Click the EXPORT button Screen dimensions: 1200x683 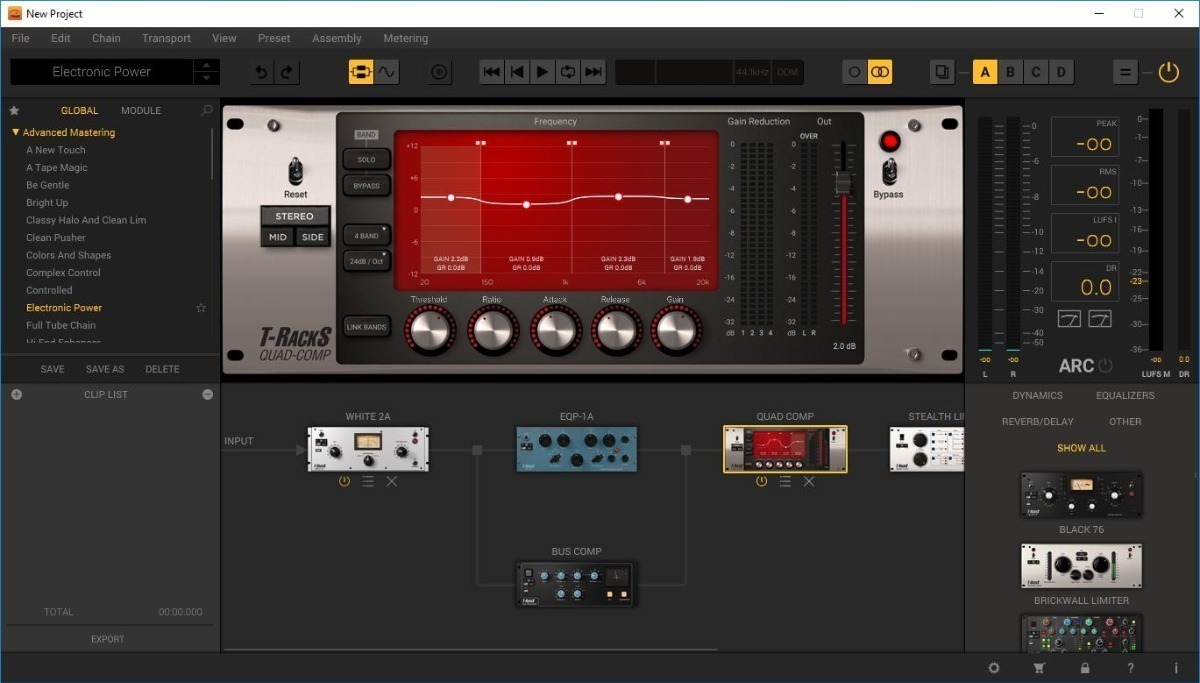coord(108,640)
